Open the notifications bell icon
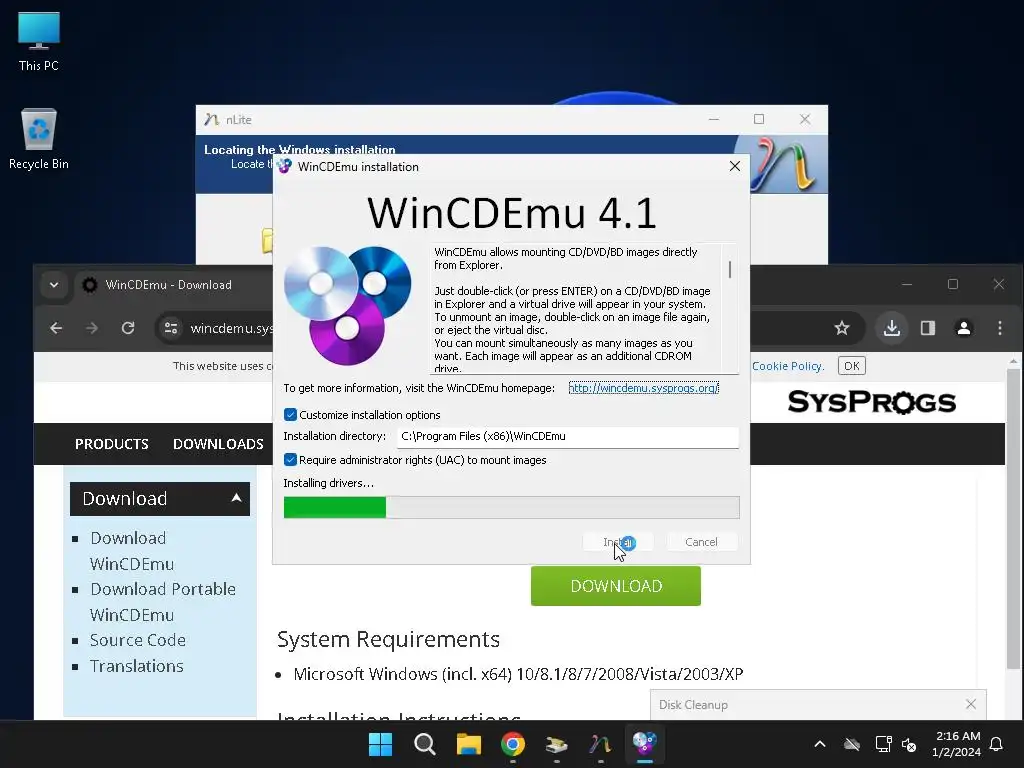This screenshot has width=1024, height=768. (997, 744)
